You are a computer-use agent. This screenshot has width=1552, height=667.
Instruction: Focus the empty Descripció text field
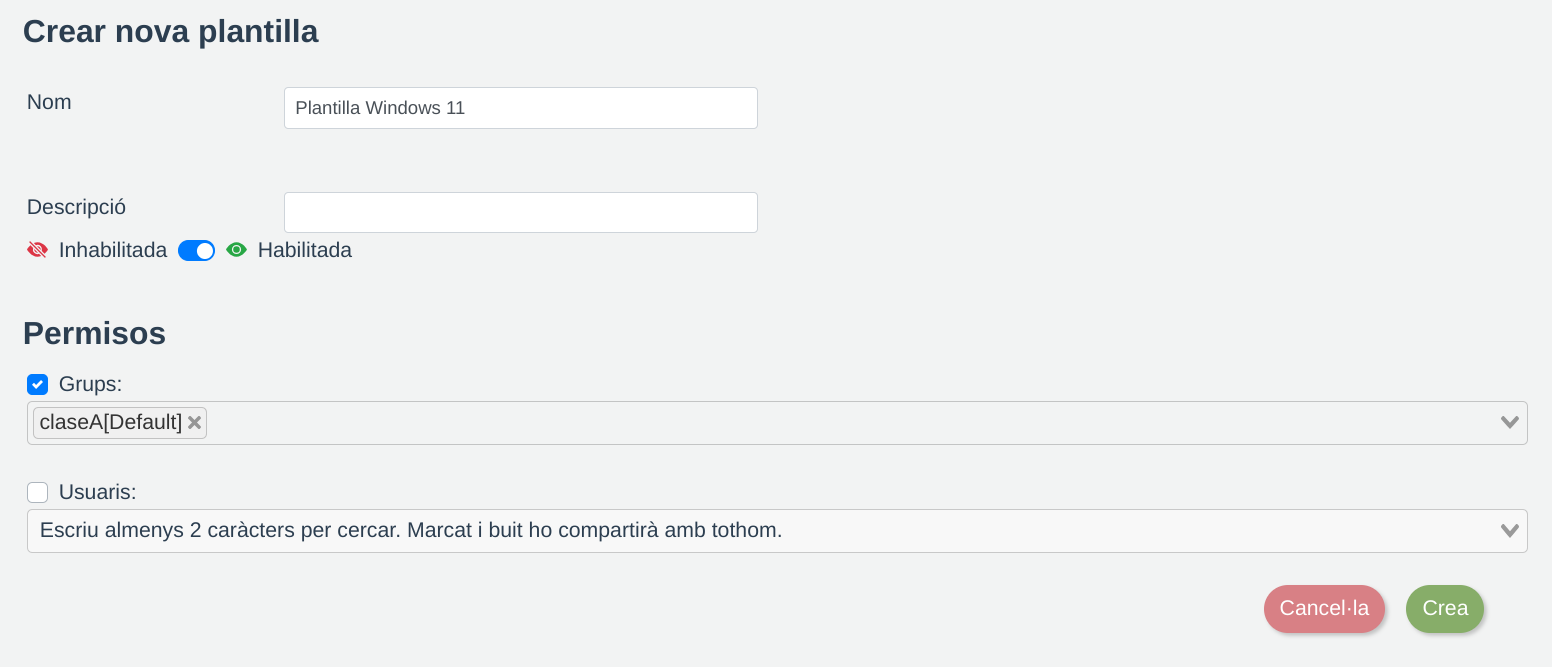pyautogui.click(x=520, y=213)
